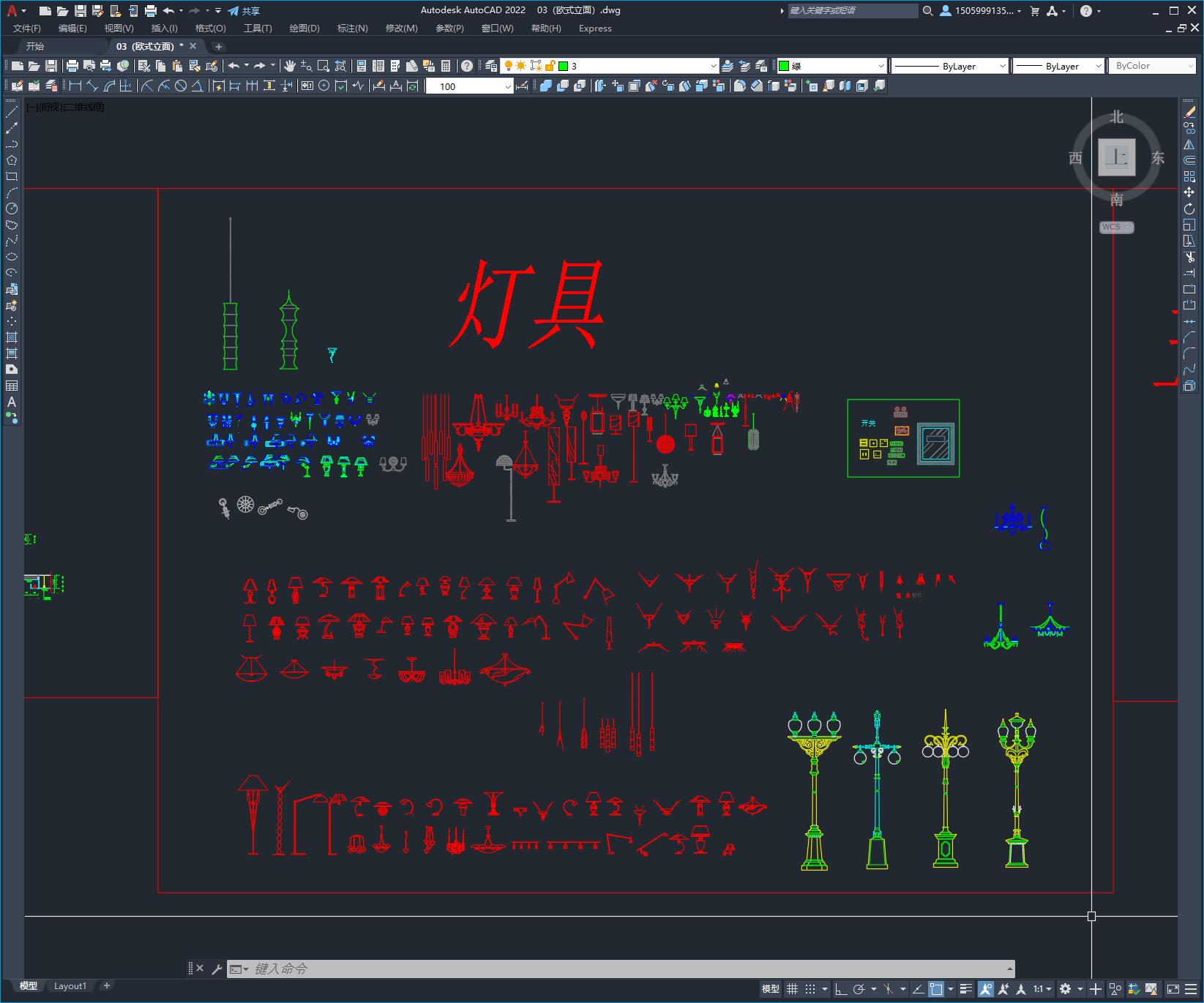Activate the Zoom Window tool
The width and height of the screenshot is (1204, 1003).
click(x=324, y=65)
